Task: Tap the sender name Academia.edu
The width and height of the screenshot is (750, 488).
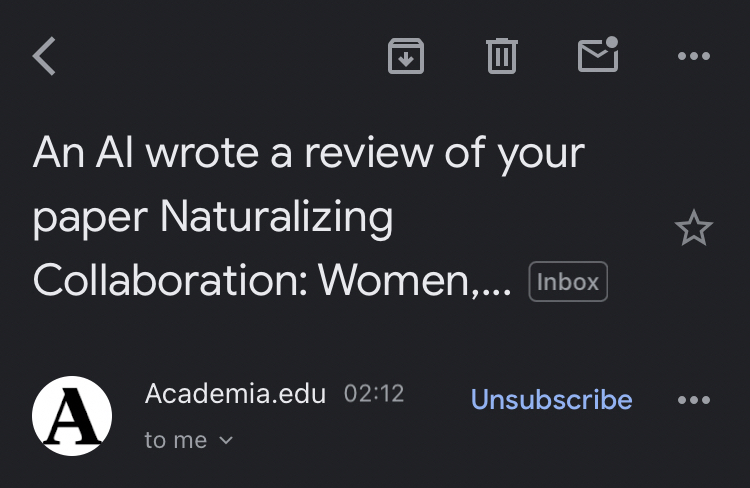Action: point(235,394)
